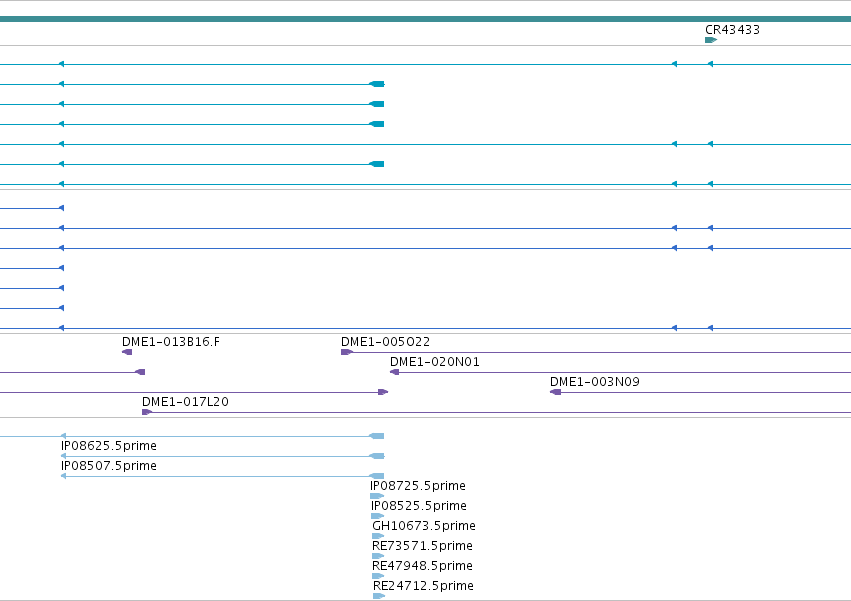Select the GH10673.5prime light-blue glyph

[x=378, y=536]
